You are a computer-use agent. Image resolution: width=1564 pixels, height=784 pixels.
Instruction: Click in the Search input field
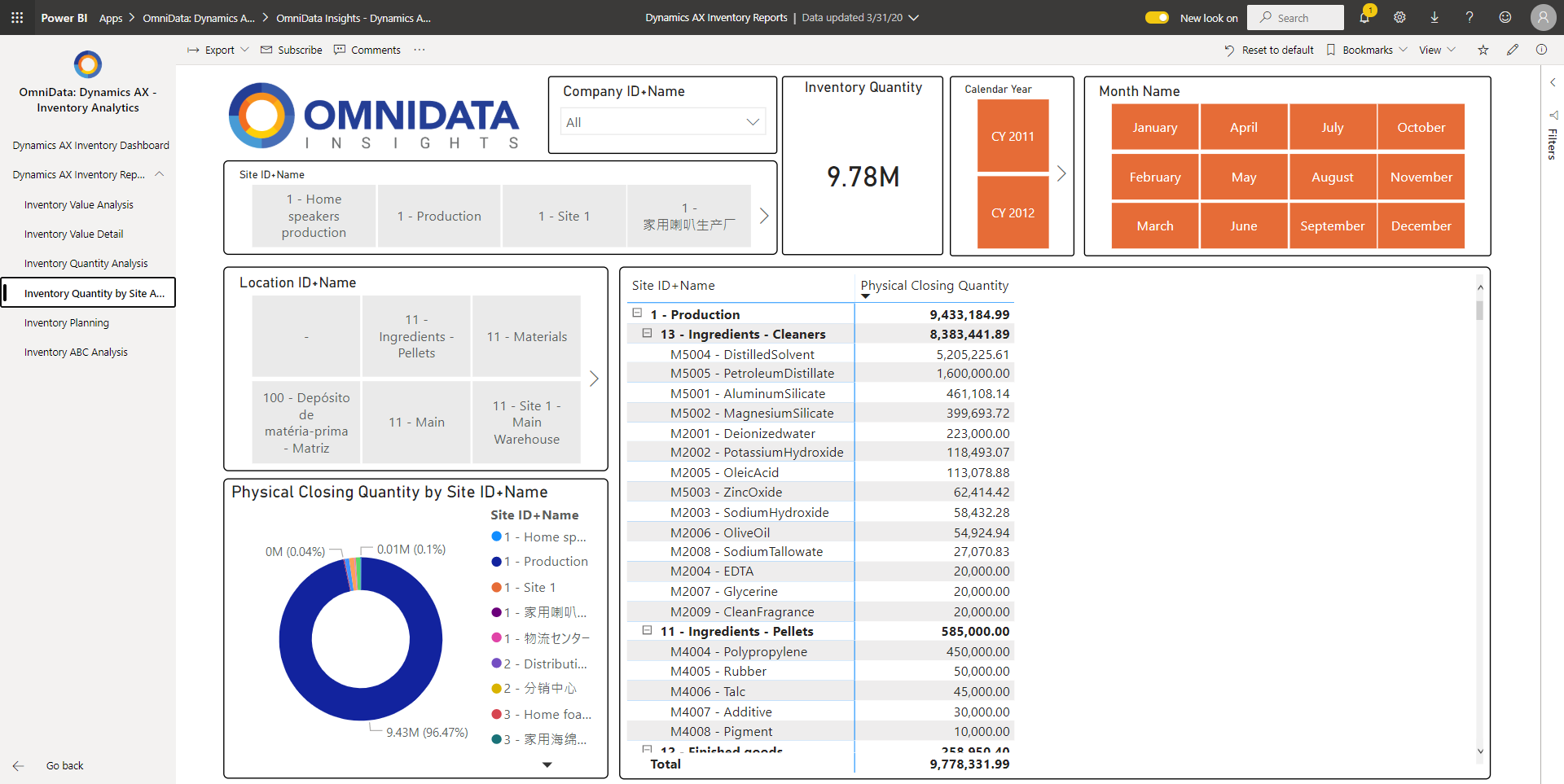coord(1295,17)
